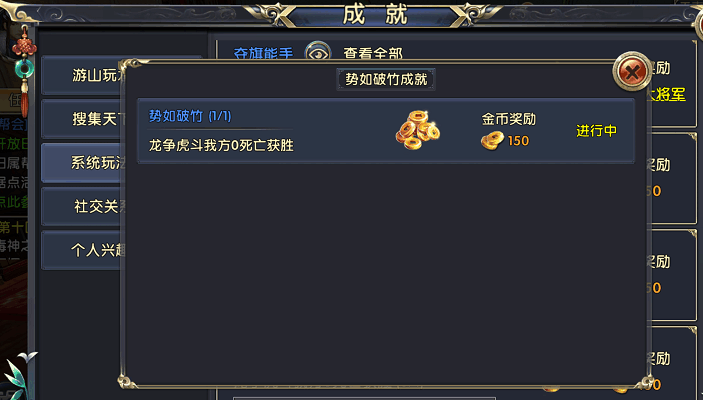Click the 查看全部 label text
The image size is (703, 400).
pos(373,53)
